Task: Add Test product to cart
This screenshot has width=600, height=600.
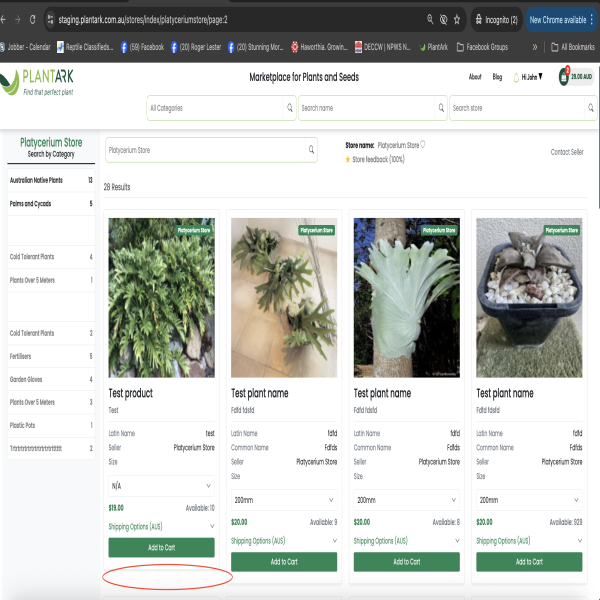Action: tap(161, 547)
